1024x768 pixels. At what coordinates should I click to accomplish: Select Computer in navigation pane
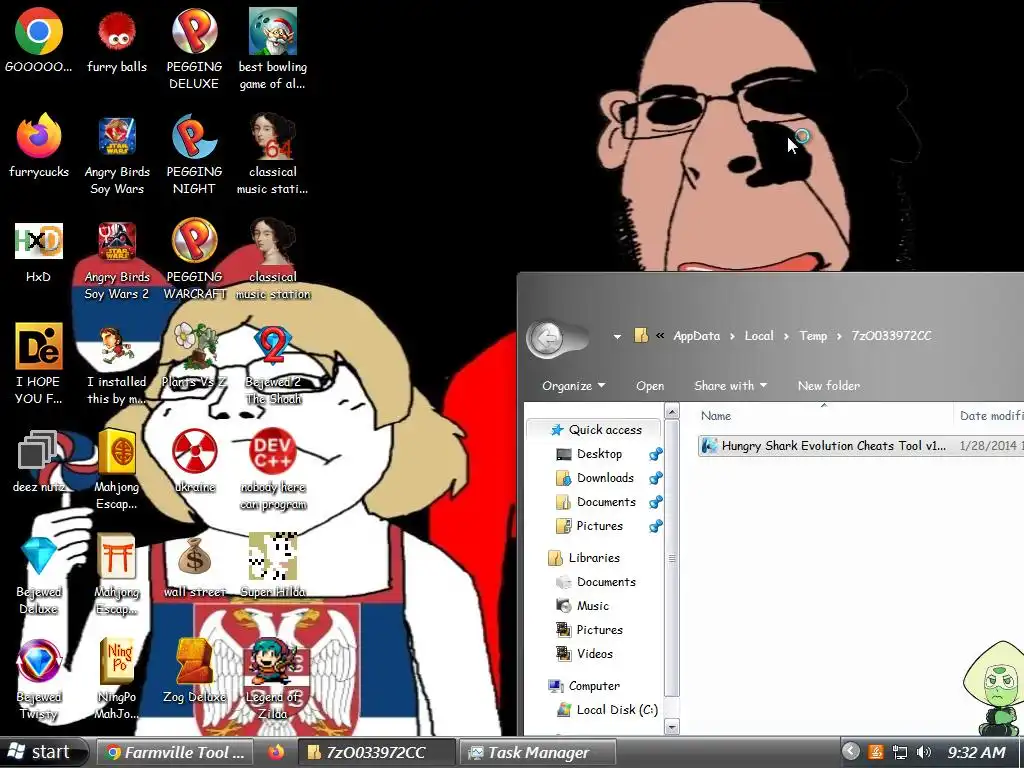coord(594,686)
